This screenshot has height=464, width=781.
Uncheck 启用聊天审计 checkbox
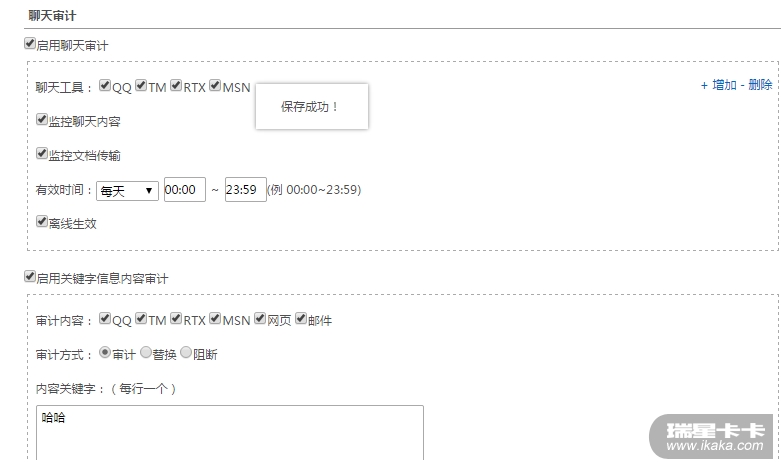30,44
